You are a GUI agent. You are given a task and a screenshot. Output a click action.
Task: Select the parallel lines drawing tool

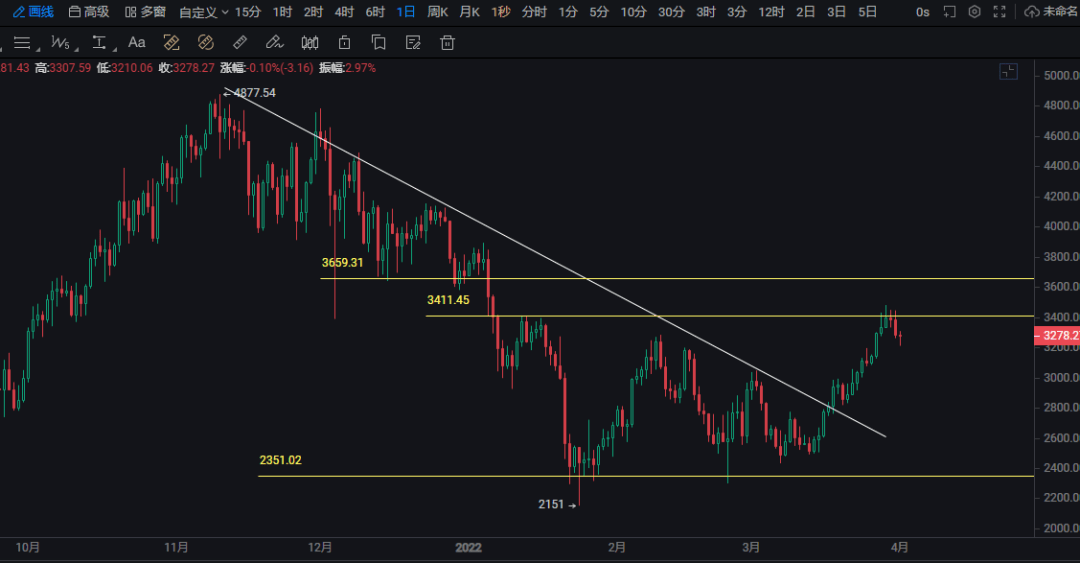click(x=22, y=43)
